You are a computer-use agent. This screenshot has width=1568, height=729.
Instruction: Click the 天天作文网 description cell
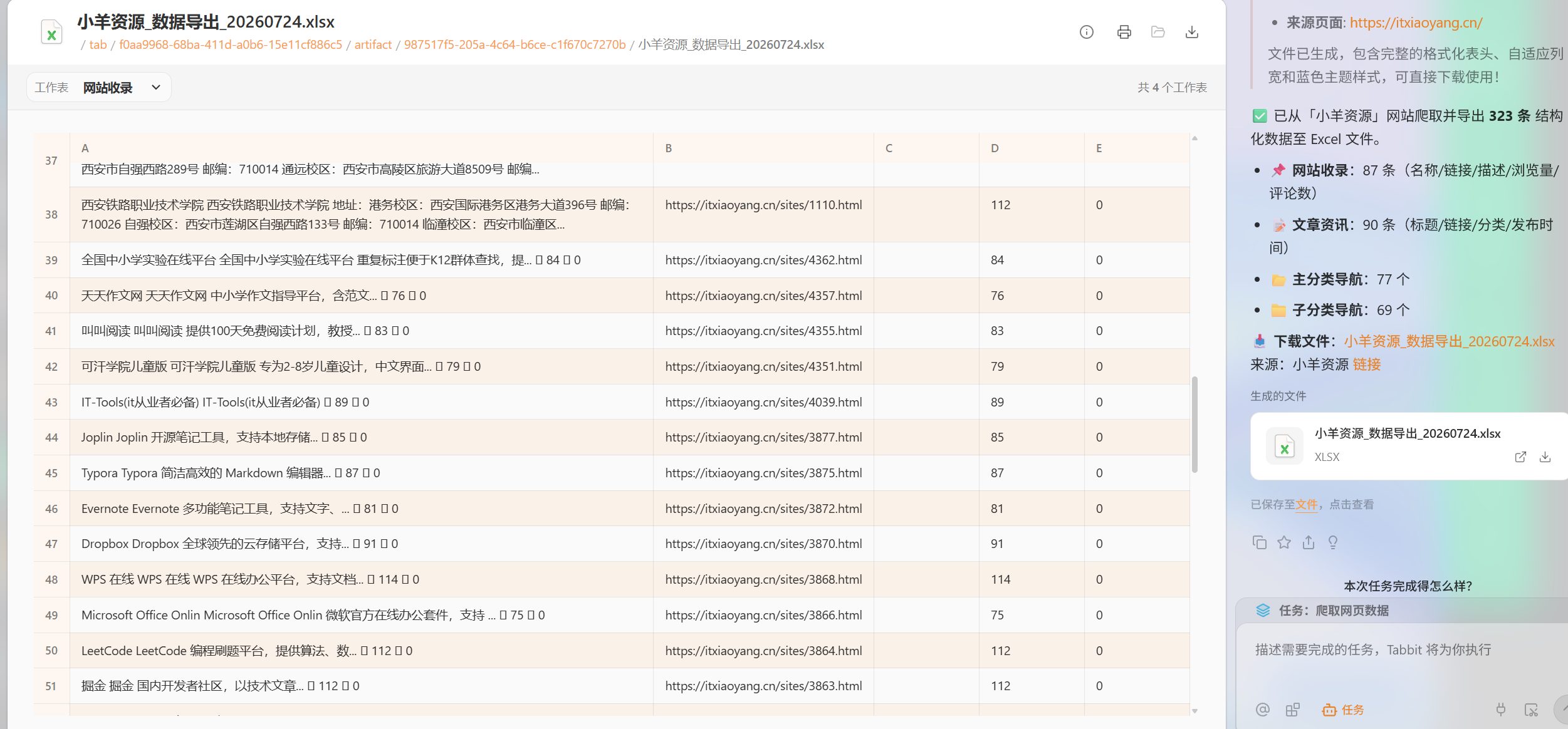pos(362,296)
